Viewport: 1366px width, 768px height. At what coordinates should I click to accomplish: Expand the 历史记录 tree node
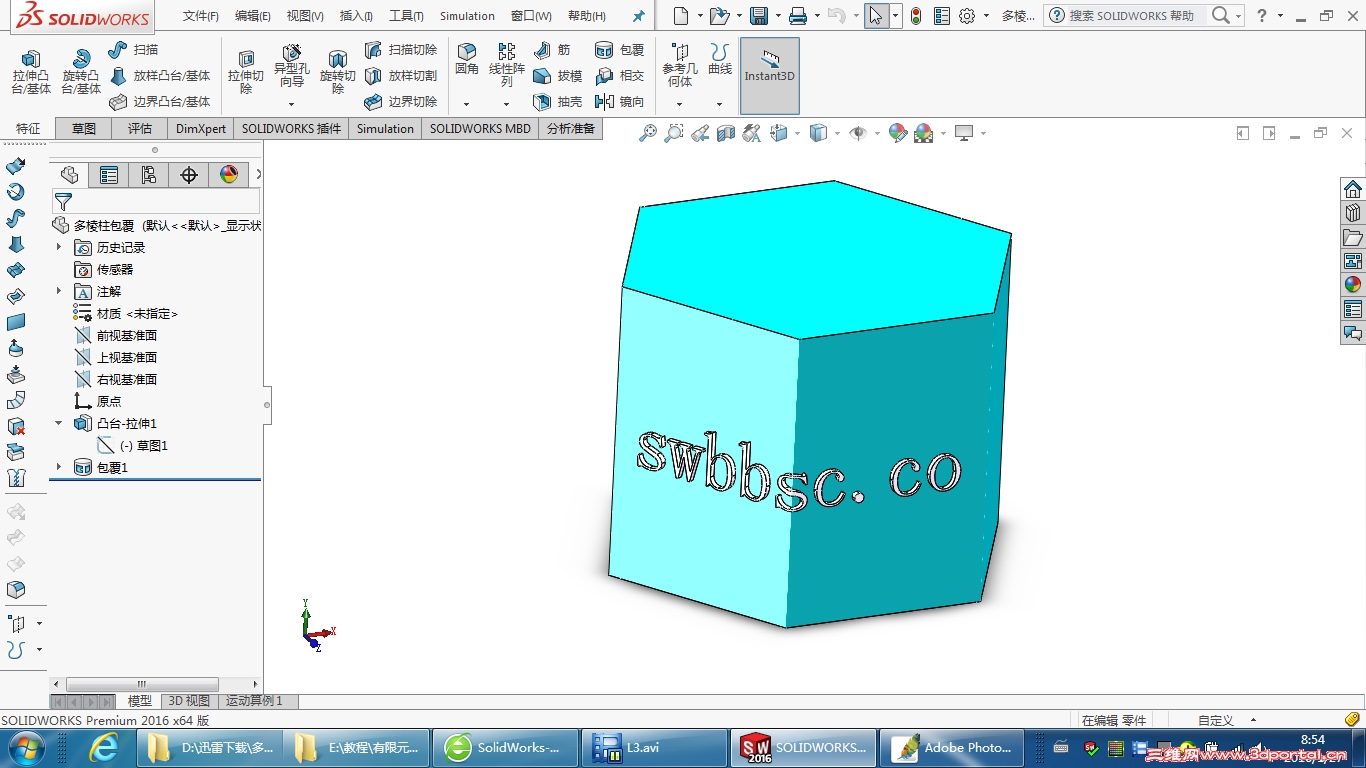(x=59, y=247)
